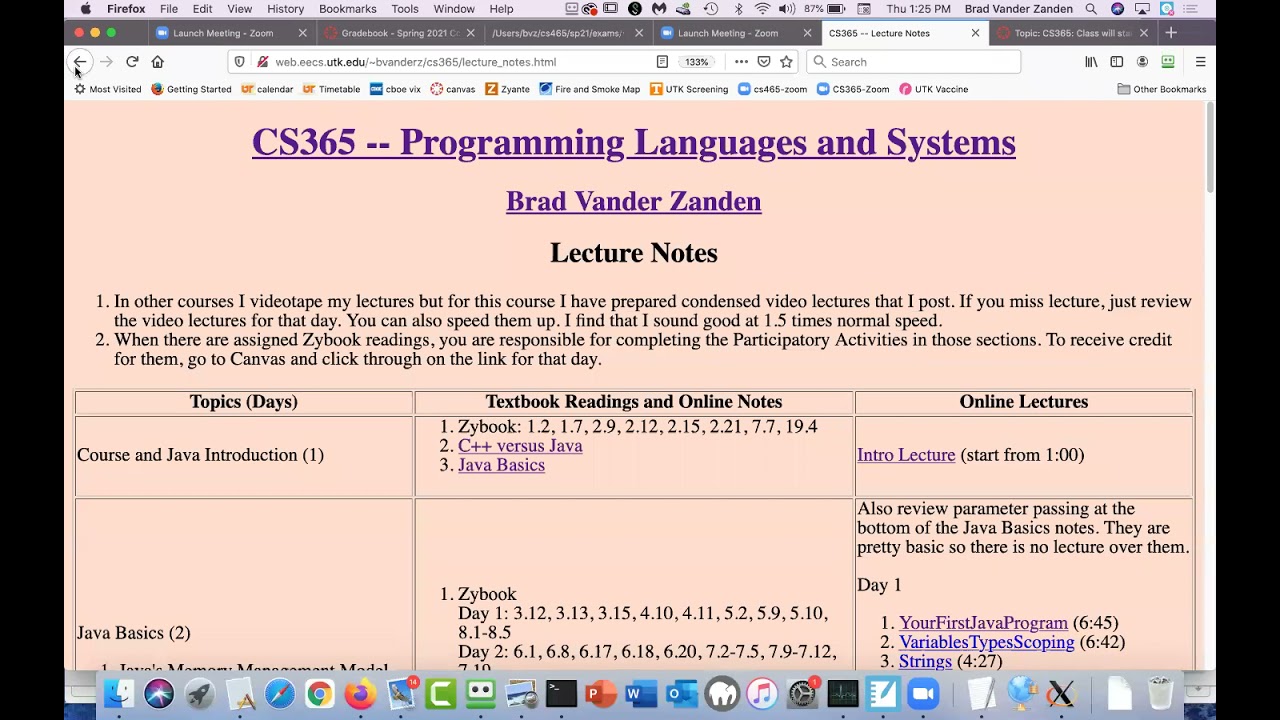Open the YourFirstJavaProgram lecture
This screenshot has width=1280, height=720.
pyautogui.click(x=983, y=623)
